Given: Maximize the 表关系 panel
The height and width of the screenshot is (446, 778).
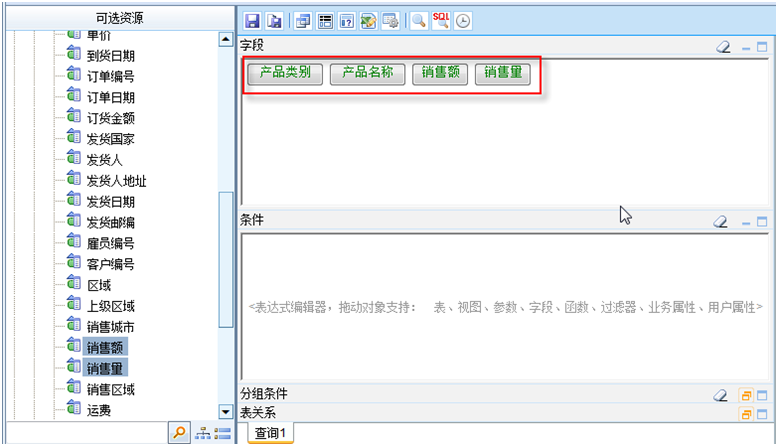Looking at the screenshot, I should point(762,414).
